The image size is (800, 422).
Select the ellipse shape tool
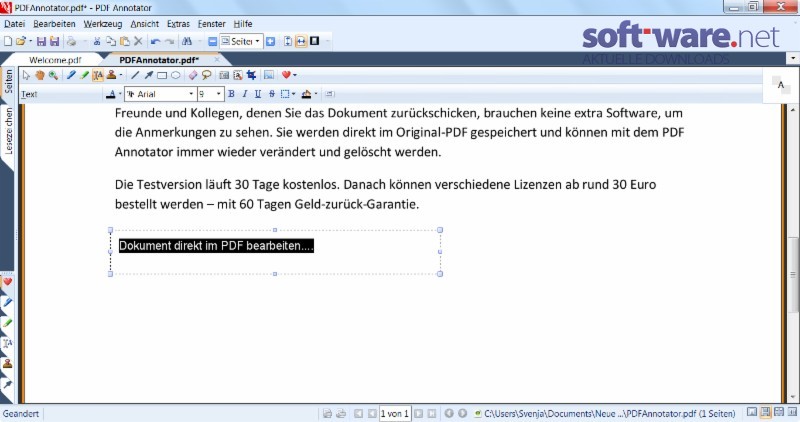pyautogui.click(x=176, y=76)
